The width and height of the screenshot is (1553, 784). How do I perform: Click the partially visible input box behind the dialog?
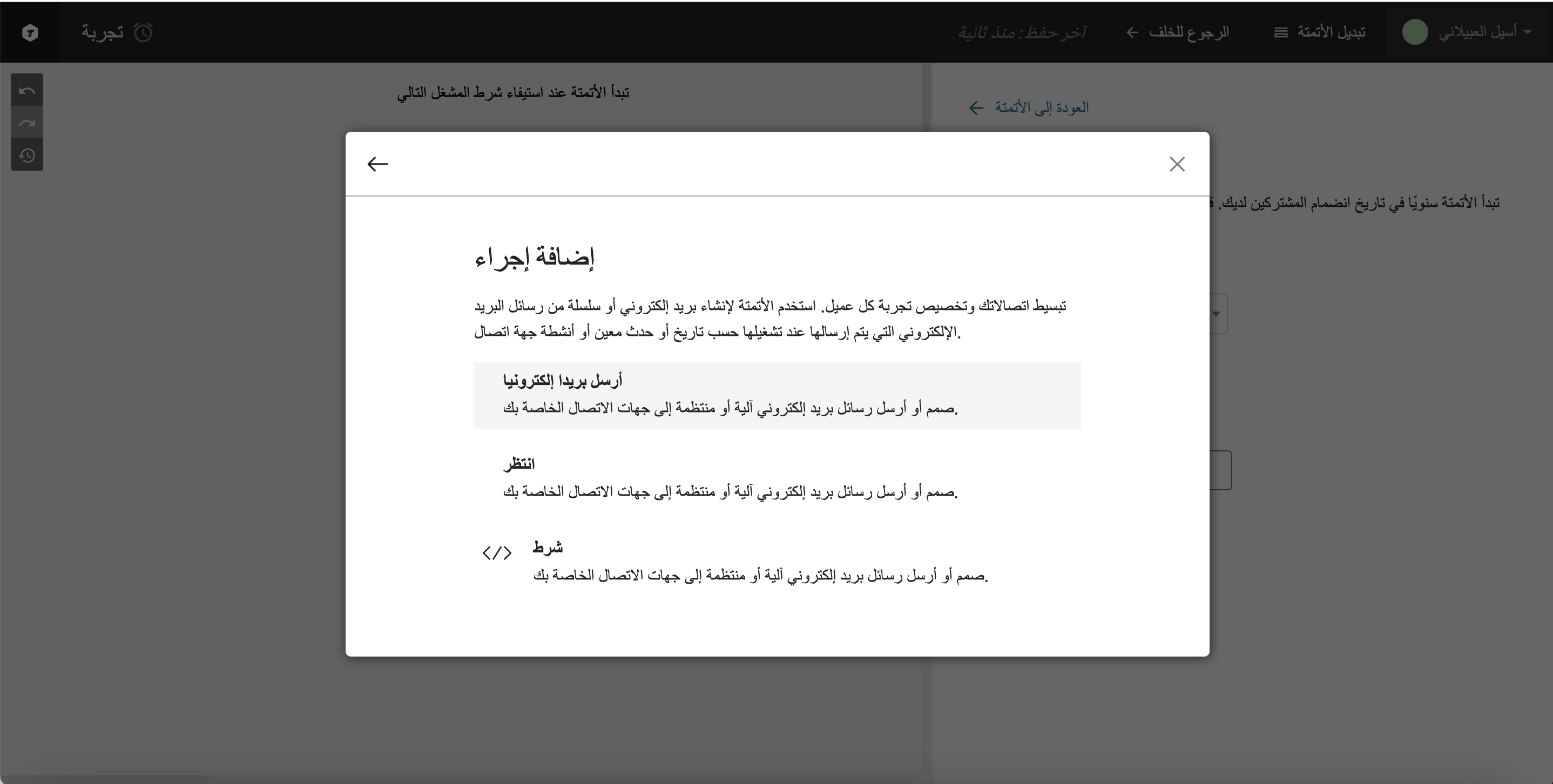[1220, 470]
